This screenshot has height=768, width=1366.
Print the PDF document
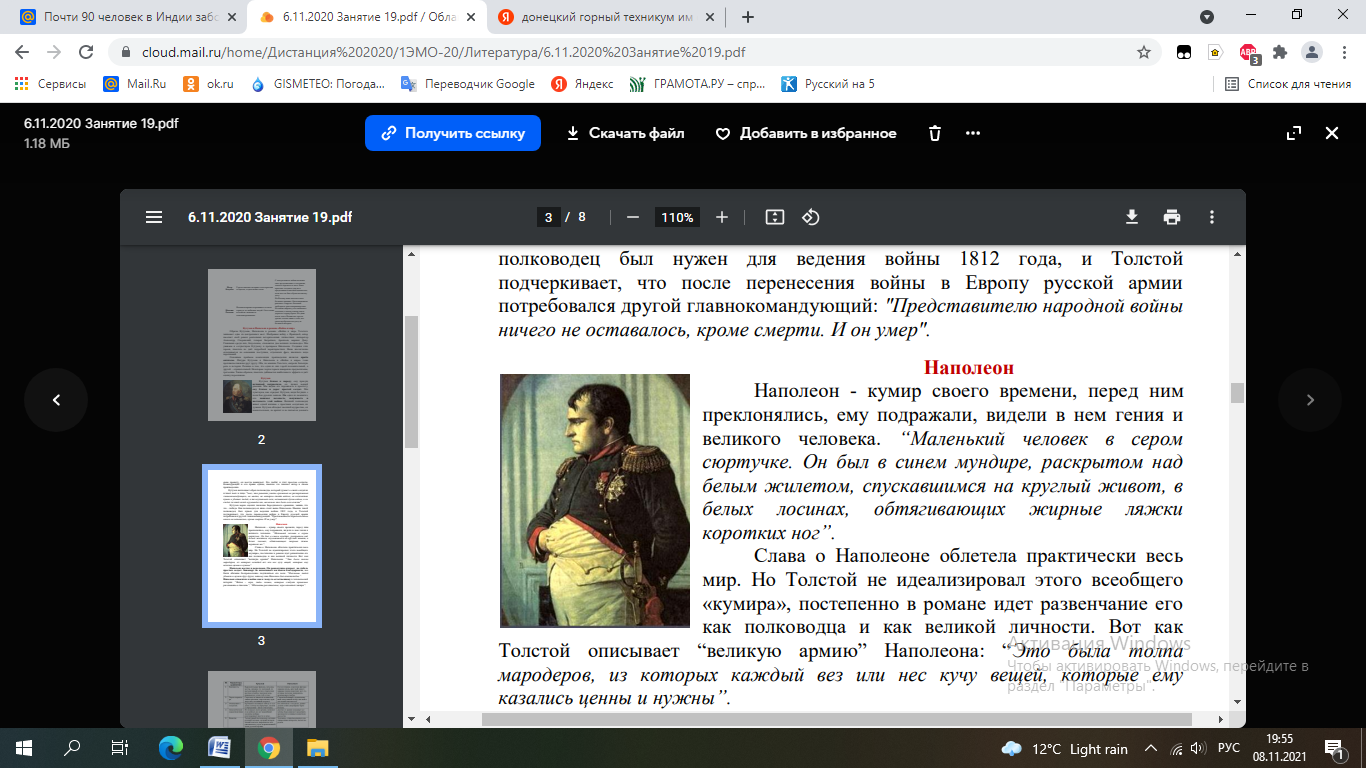click(x=1172, y=217)
